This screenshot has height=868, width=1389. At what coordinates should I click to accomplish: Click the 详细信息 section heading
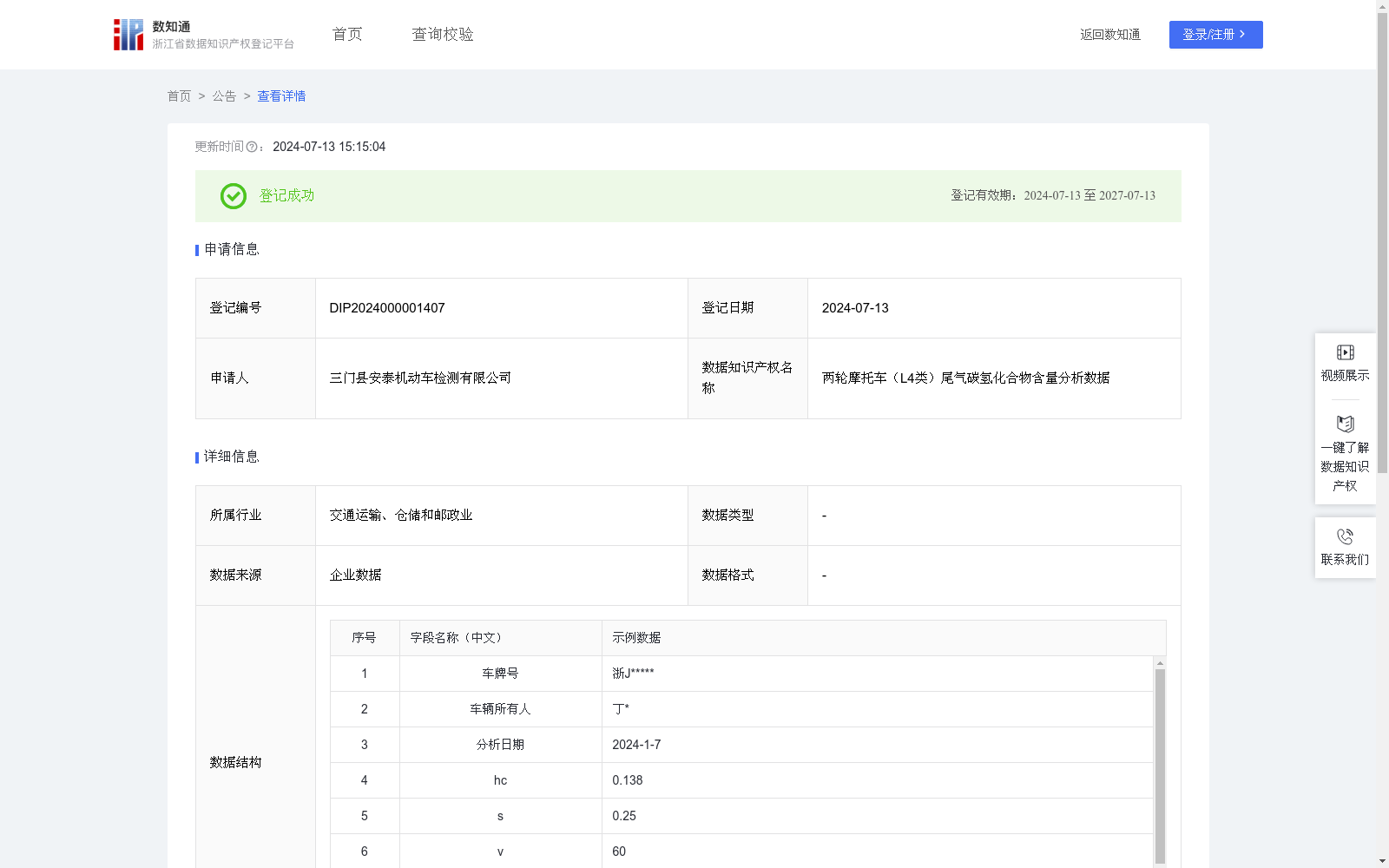[x=232, y=457]
